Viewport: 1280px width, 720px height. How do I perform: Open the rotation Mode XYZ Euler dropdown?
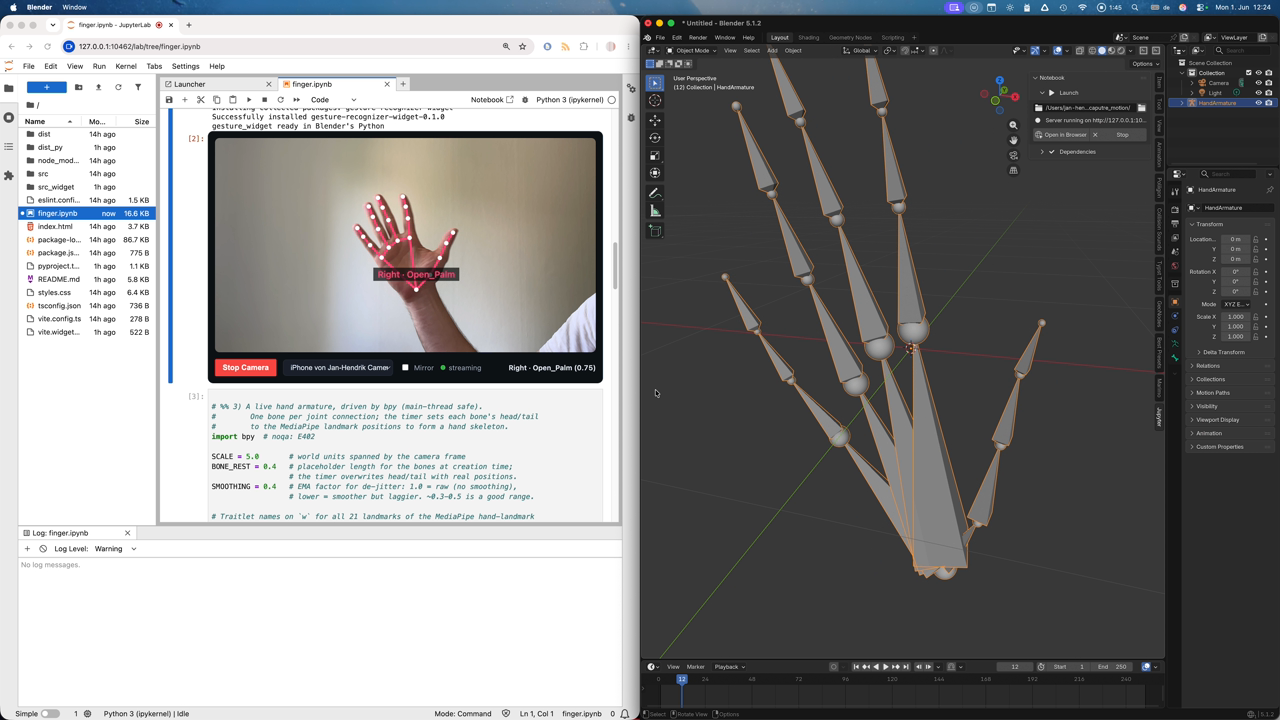1236,304
